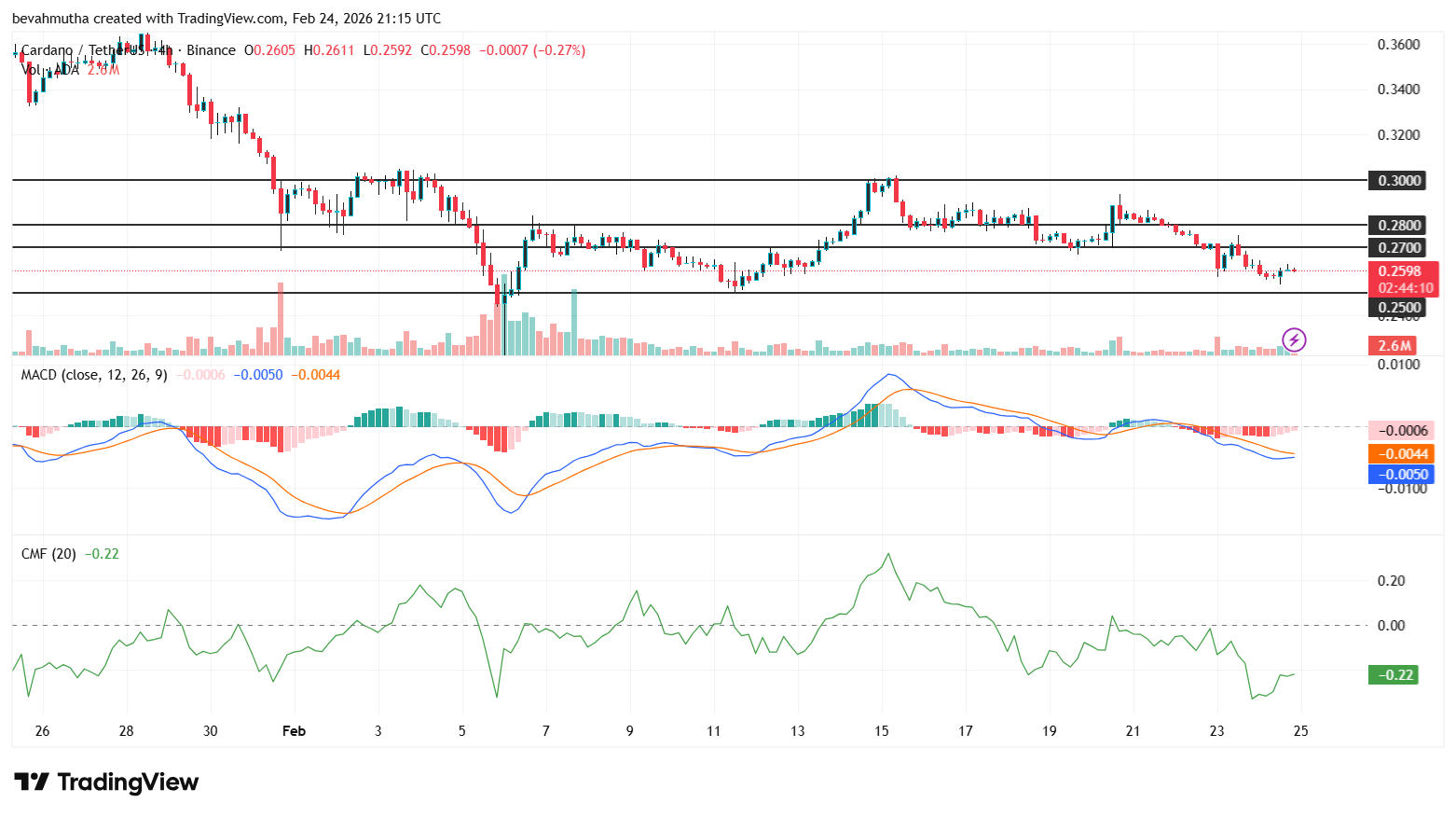The height and width of the screenshot is (817, 1456).
Task: Toggle the CMF (20) indicator legend
Action: 47,554
